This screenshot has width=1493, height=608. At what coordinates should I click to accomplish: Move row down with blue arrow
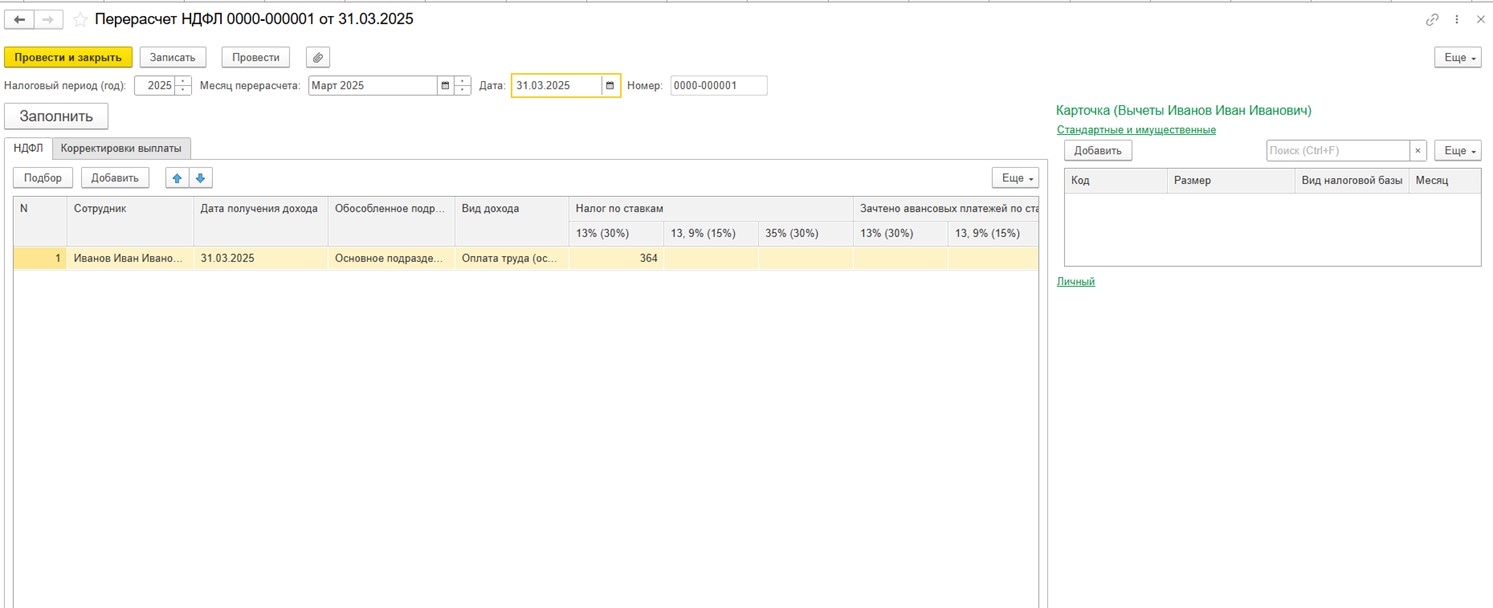[200, 178]
